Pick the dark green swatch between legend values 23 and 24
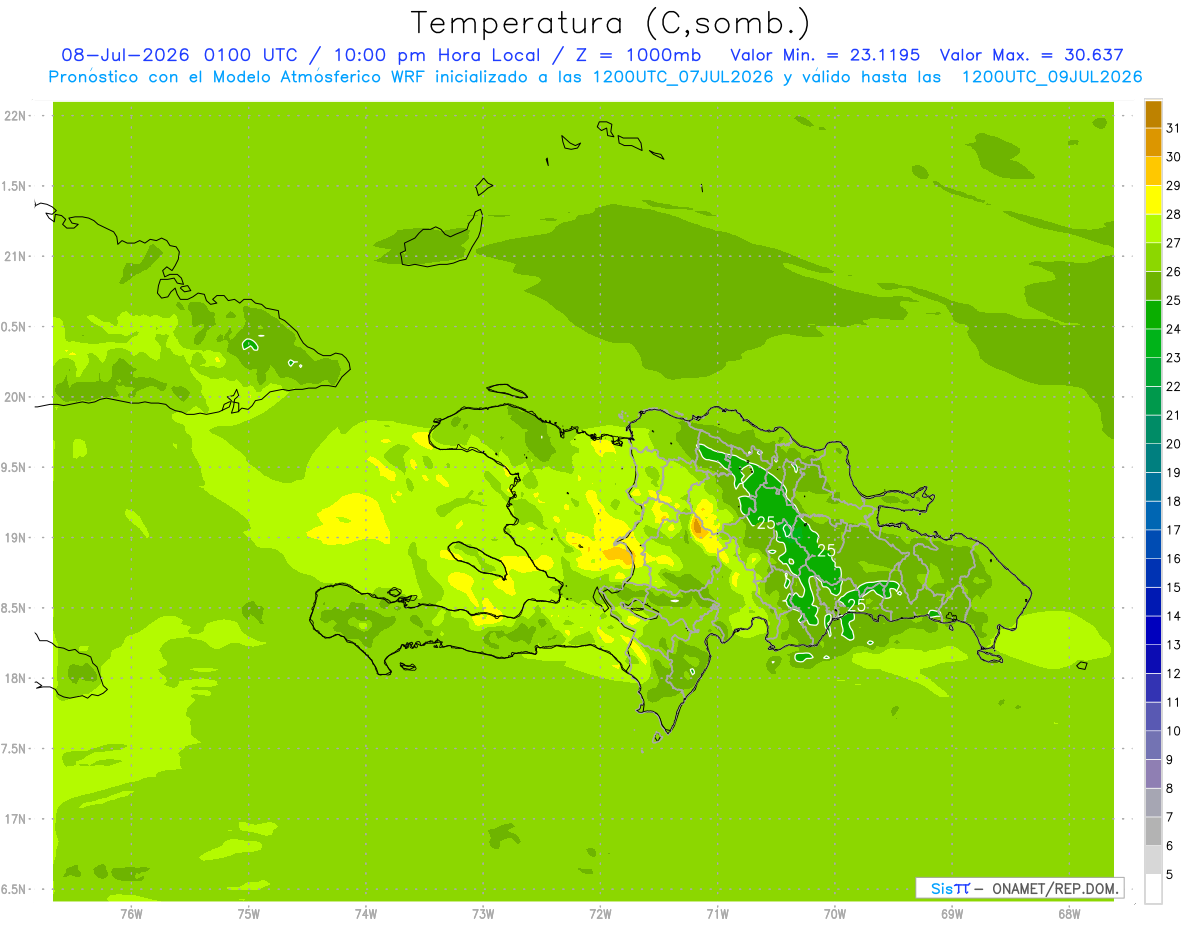This screenshot has width=1200, height=927. pyautogui.click(x=1153, y=343)
